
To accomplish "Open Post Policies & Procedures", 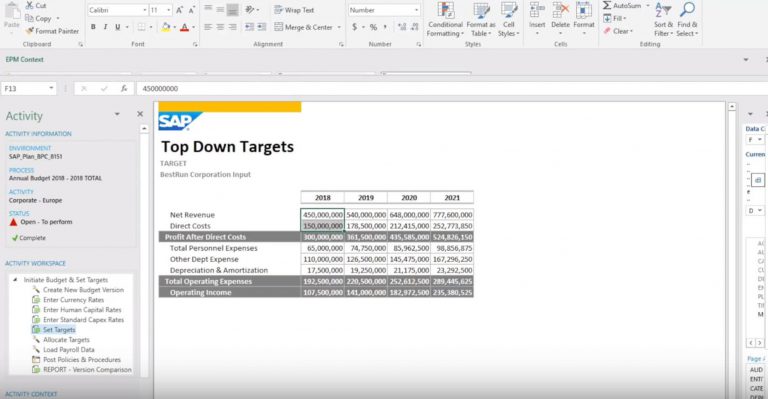I will point(76,359).
